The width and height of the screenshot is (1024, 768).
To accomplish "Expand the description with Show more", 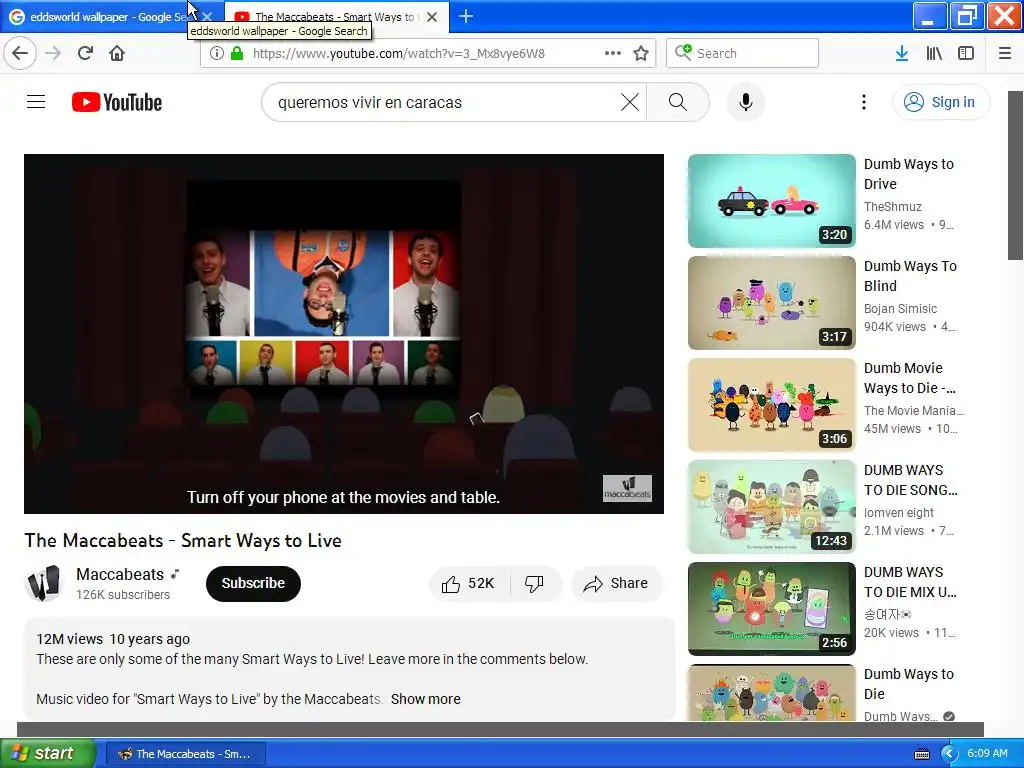I will [x=426, y=699].
